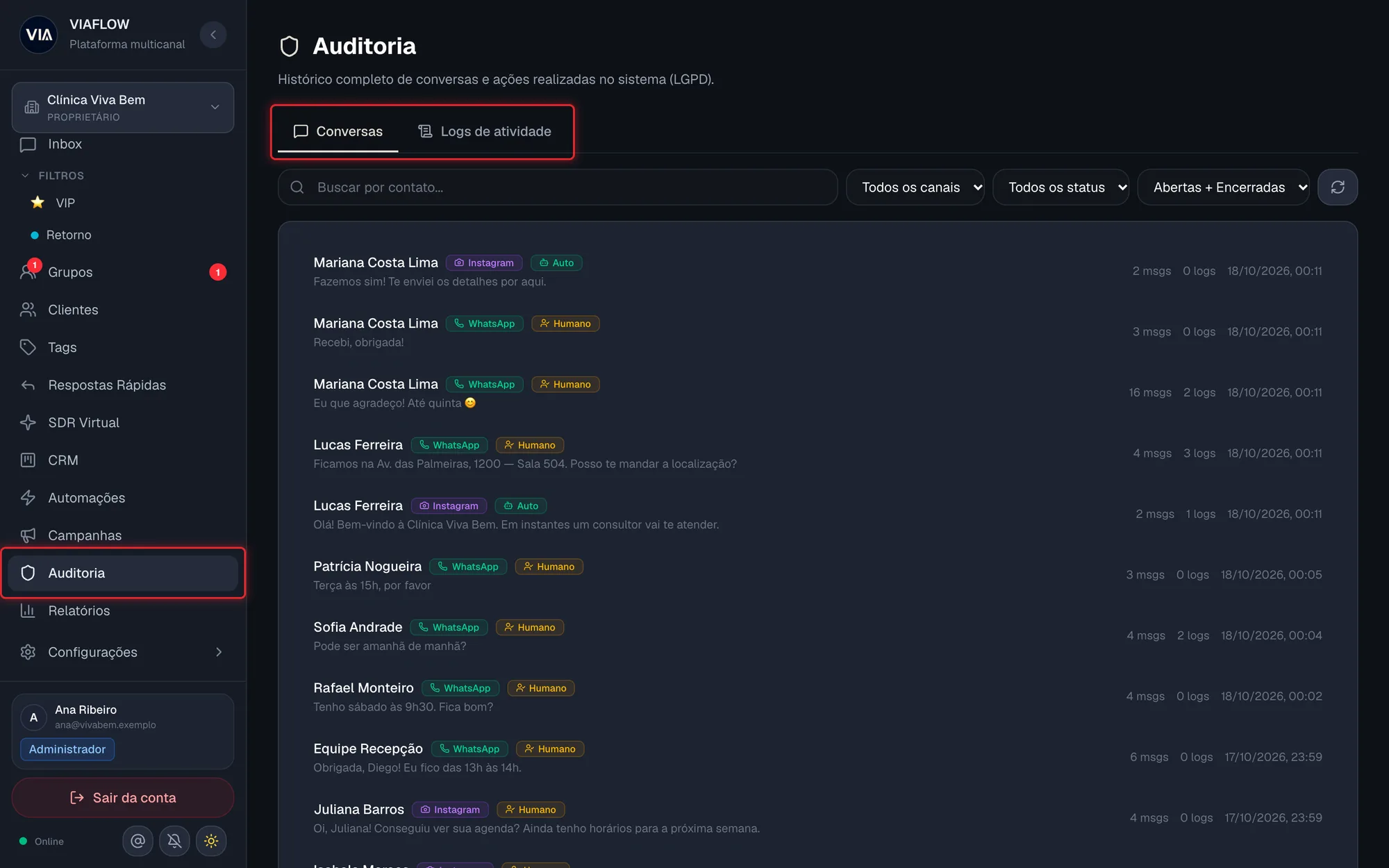
Task: Open Lucas Ferreira's Instagram conversation
Action: click(817, 515)
